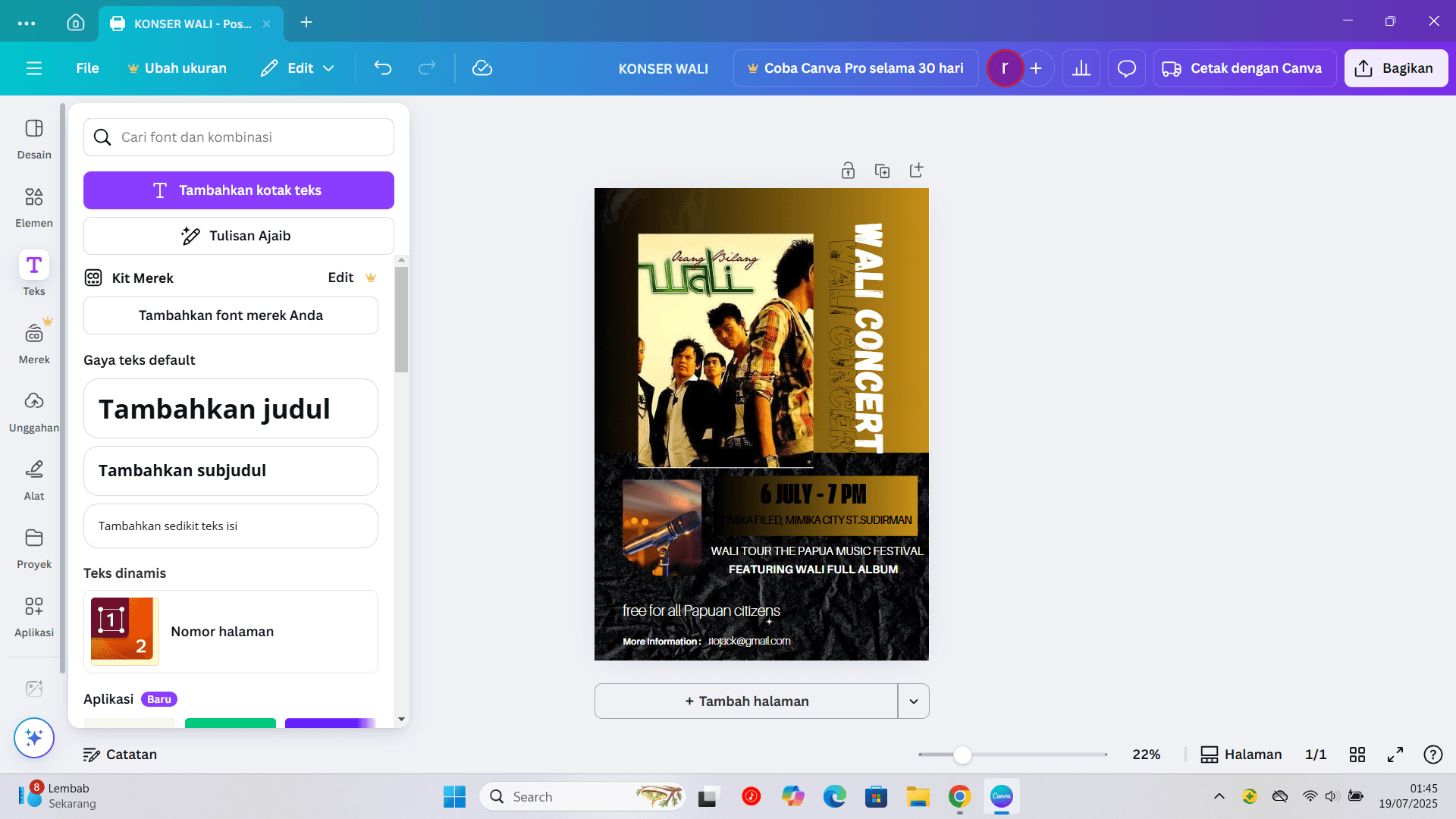The width and height of the screenshot is (1456, 819).
Task: Select the WALI CONCERT poster canvas
Action: 761,424
